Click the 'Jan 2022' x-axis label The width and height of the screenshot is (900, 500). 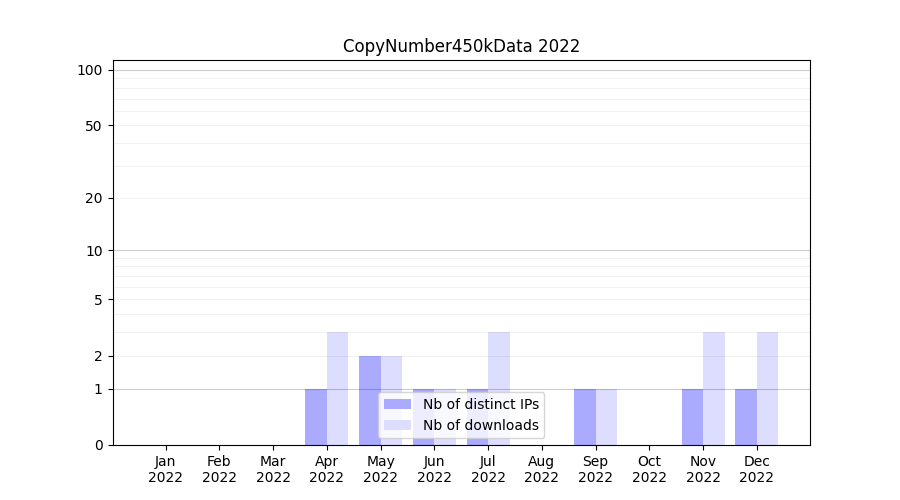click(166, 469)
